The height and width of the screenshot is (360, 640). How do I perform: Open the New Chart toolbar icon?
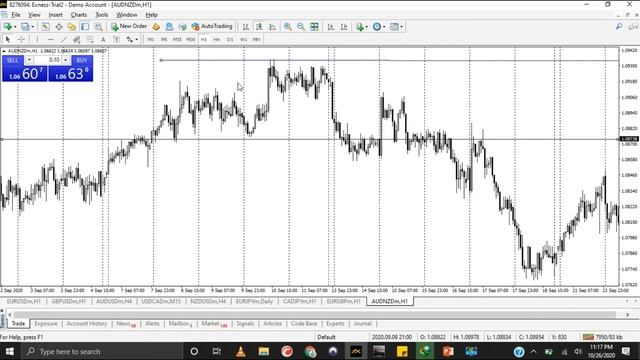point(7,27)
